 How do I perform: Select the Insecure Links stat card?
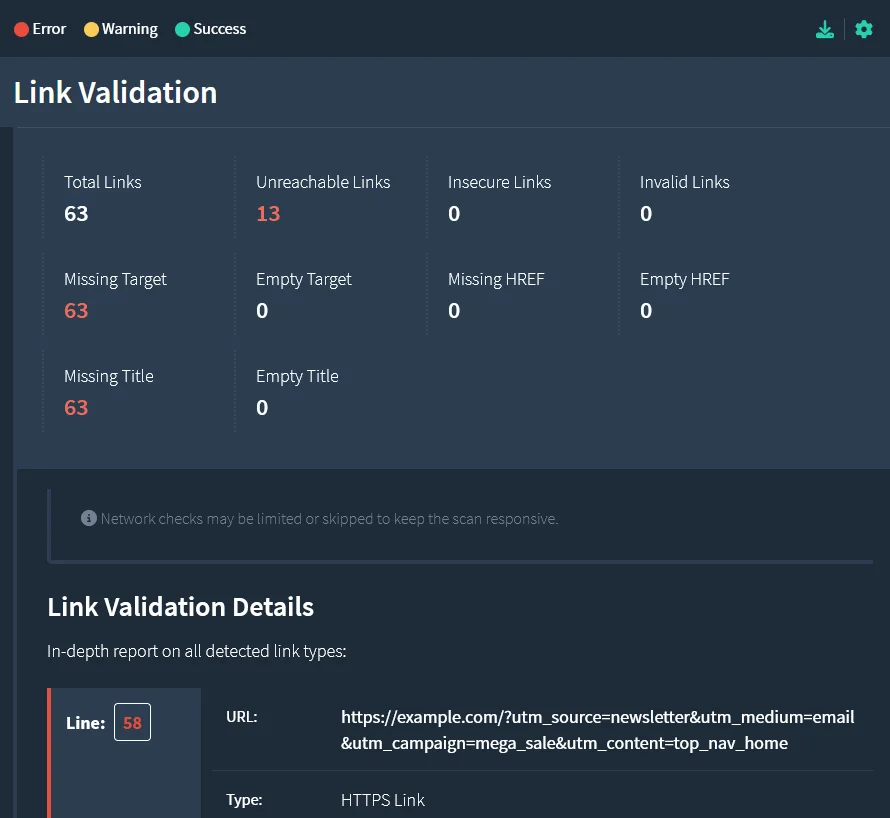499,198
